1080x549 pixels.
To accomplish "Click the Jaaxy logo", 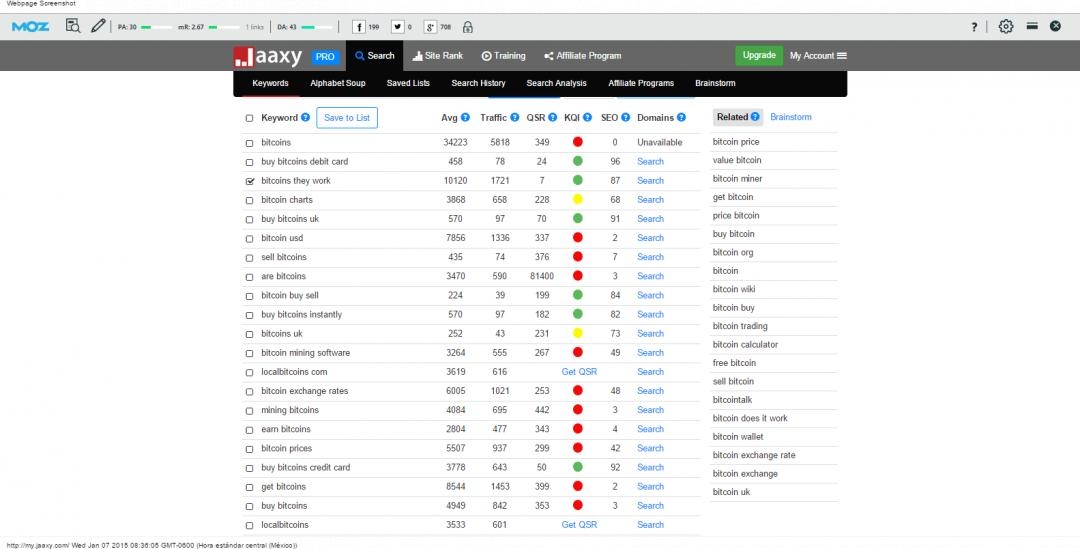I will click(268, 56).
